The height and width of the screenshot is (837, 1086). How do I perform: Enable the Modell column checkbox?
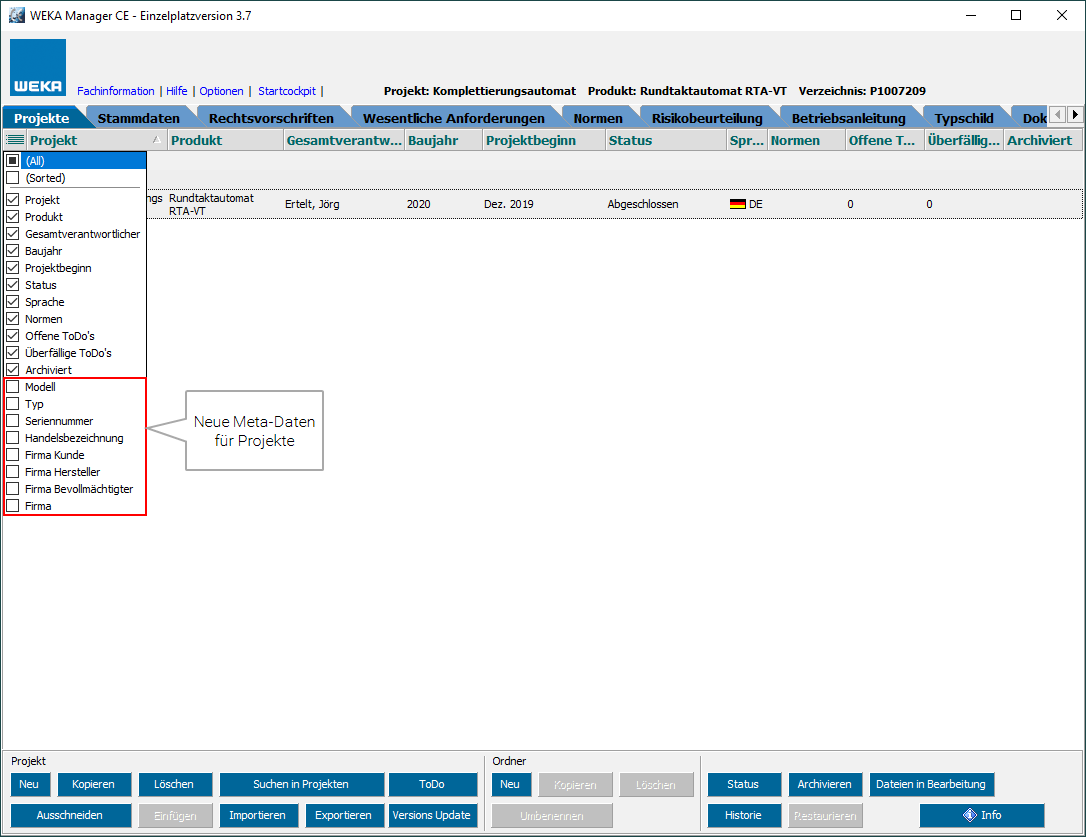tap(13, 387)
